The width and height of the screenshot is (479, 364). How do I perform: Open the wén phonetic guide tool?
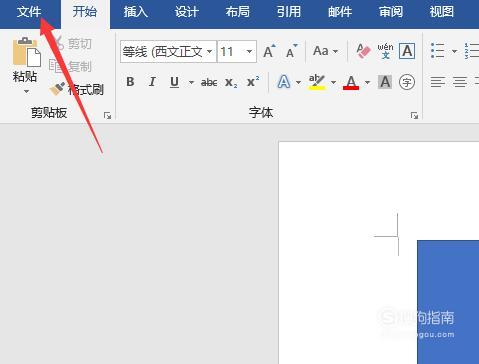point(385,51)
